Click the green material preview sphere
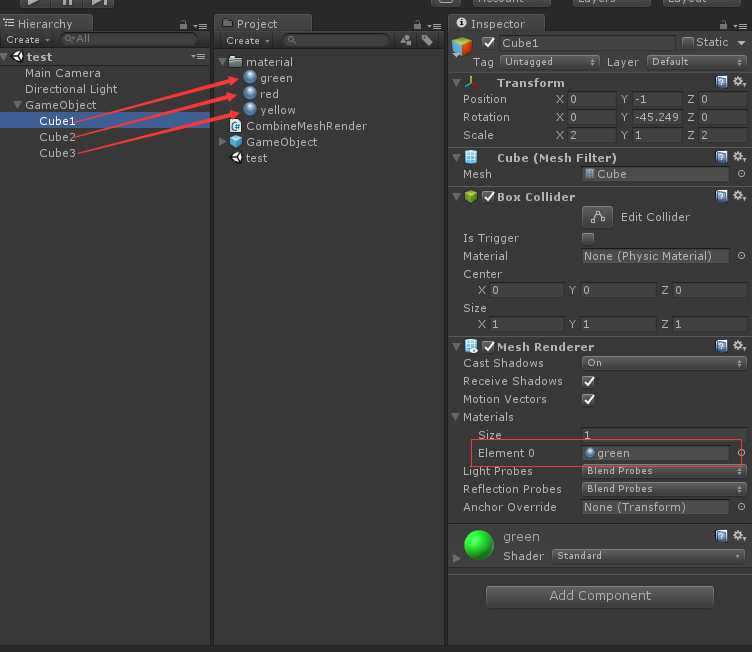The image size is (752, 652). [480, 545]
